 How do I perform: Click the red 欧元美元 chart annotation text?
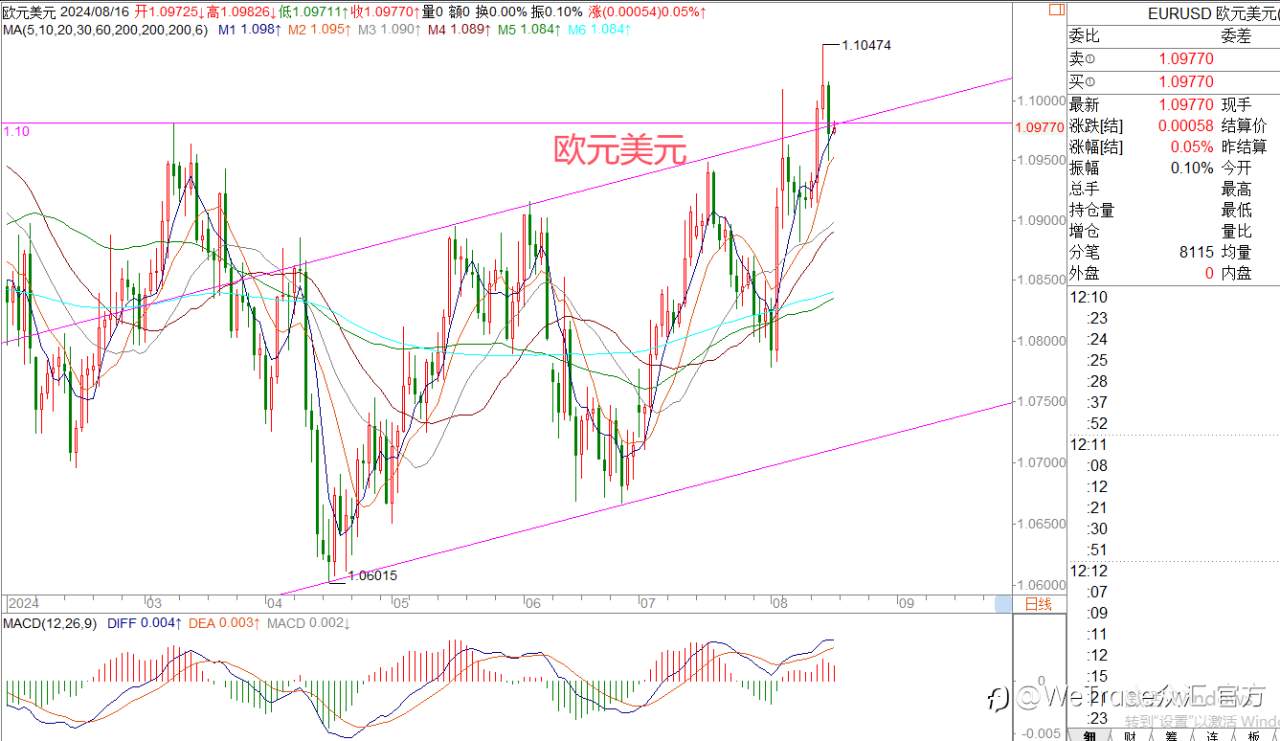tap(620, 151)
